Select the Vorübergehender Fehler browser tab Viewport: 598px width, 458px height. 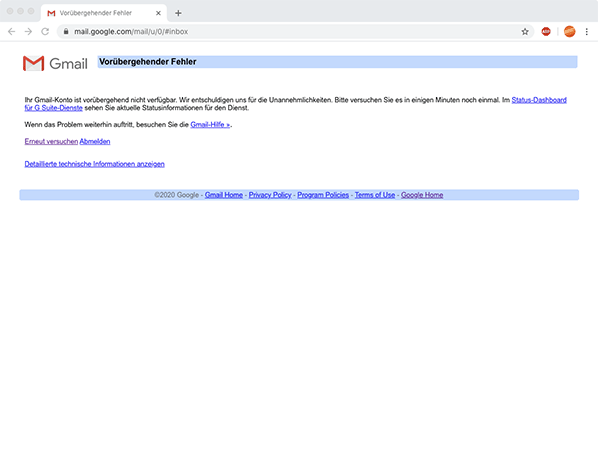click(104, 13)
